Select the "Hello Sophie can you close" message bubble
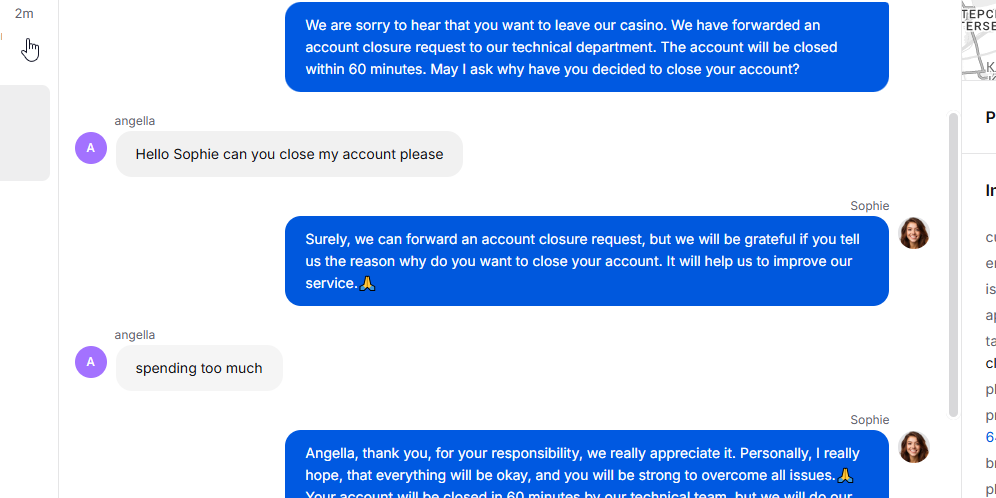This screenshot has height=498, width=996. [289, 154]
